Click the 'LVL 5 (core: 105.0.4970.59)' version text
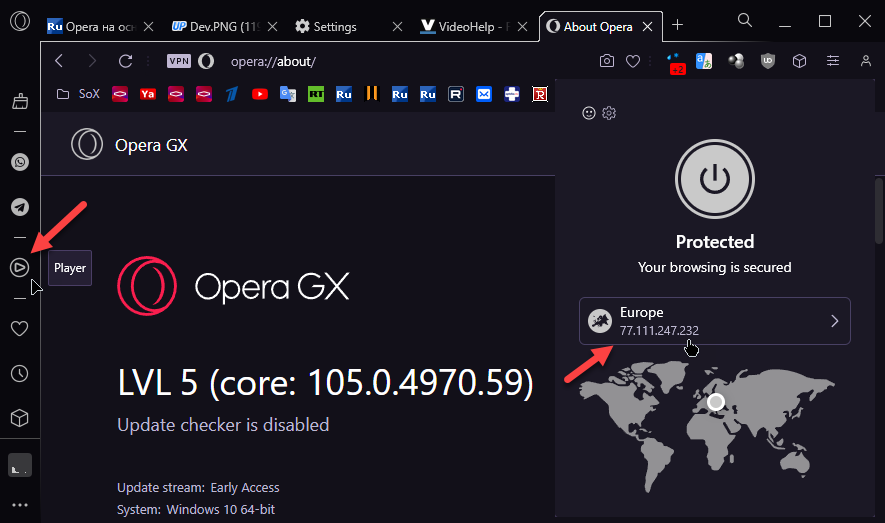Screen dimensions: 885x523 pos(325,383)
